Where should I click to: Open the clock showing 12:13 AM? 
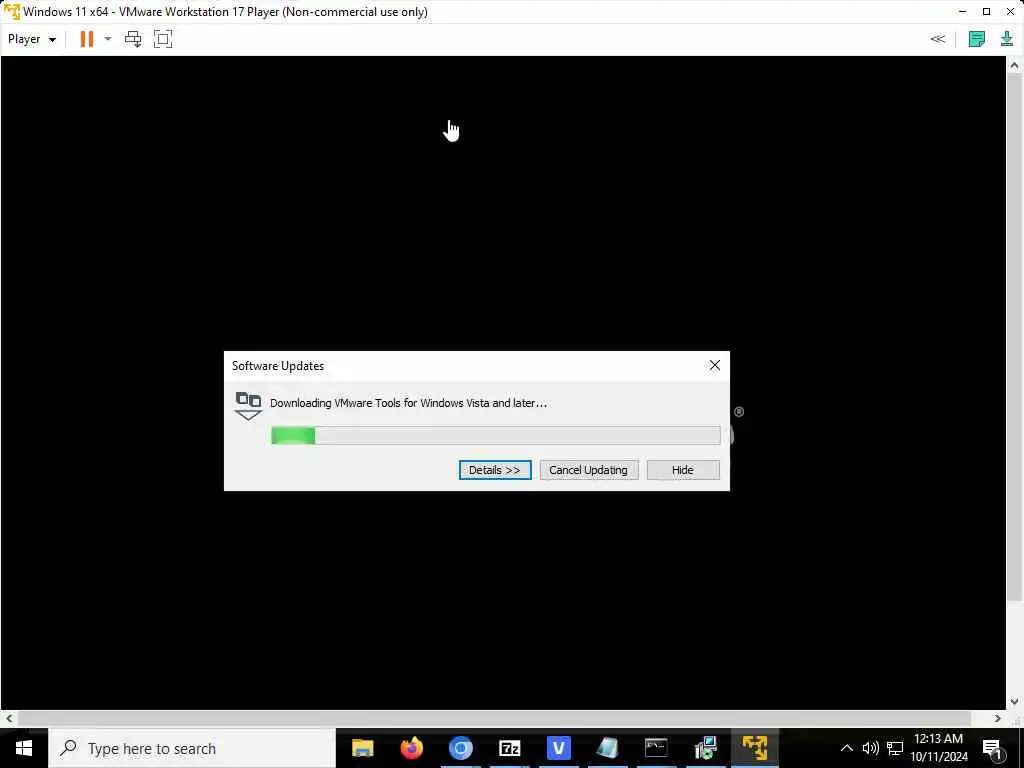pos(938,748)
